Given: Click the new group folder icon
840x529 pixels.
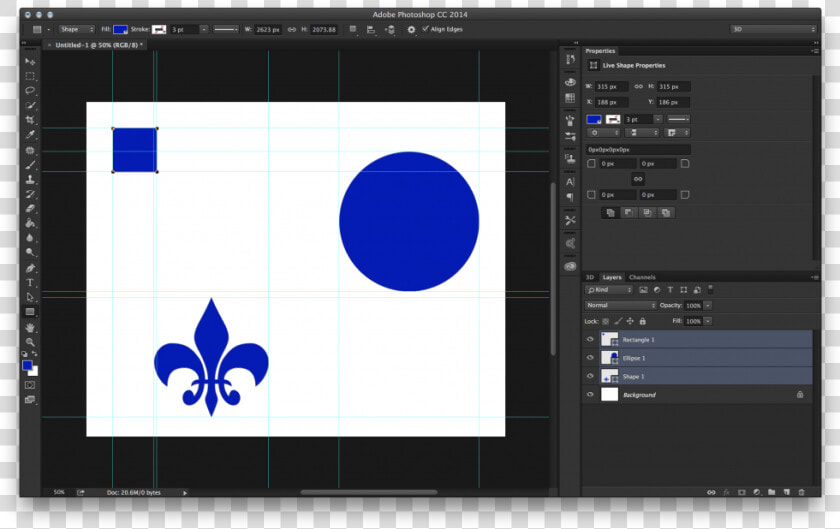Looking at the screenshot, I should pos(771,492).
